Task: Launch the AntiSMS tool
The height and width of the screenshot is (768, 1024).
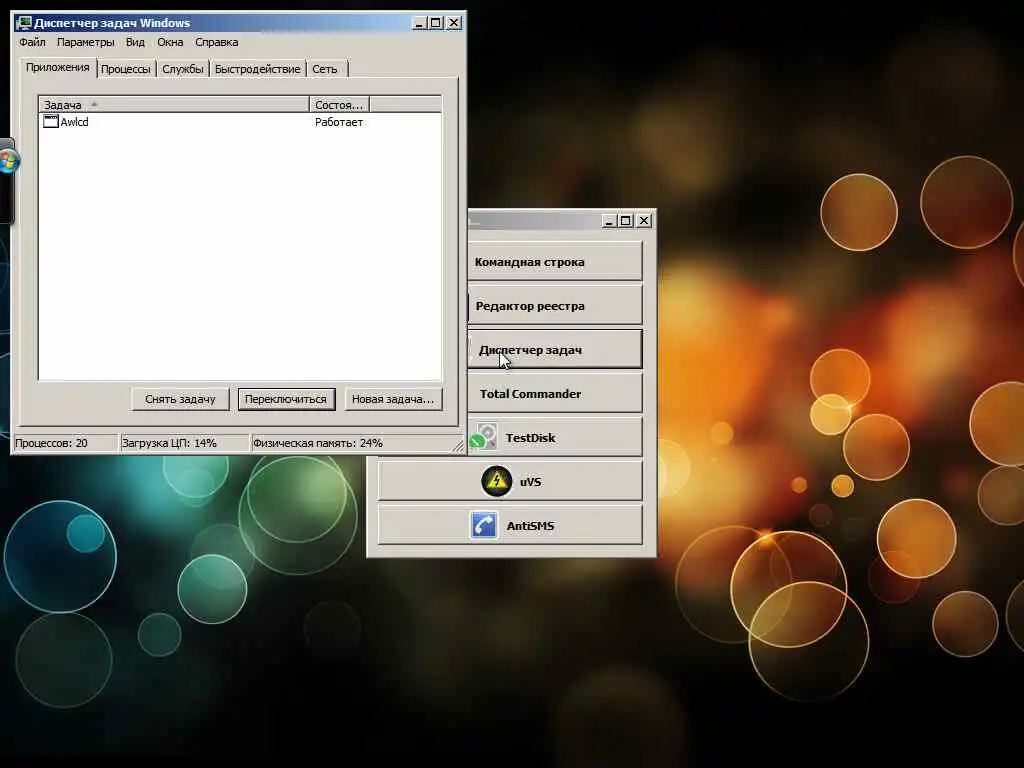Action: click(x=510, y=525)
